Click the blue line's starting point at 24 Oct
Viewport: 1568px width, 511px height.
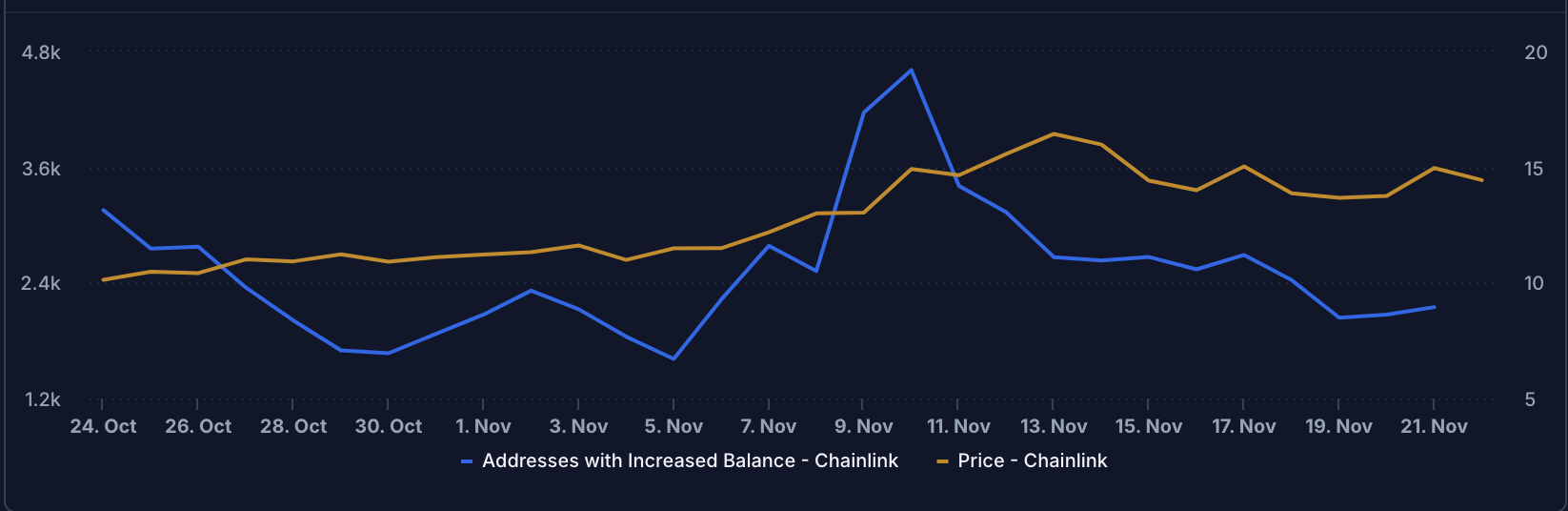pyautogui.click(x=103, y=210)
